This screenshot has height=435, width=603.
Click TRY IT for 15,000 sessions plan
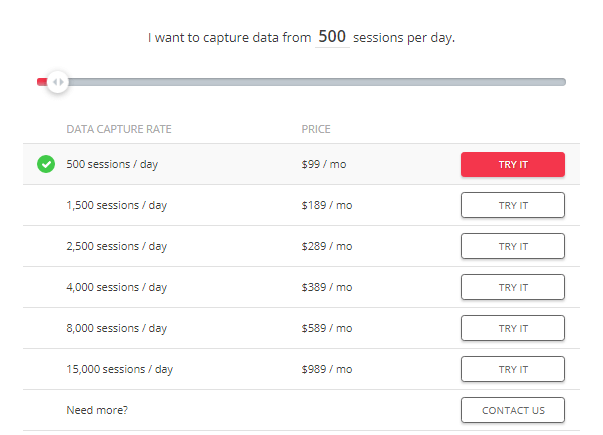pyautogui.click(x=513, y=369)
